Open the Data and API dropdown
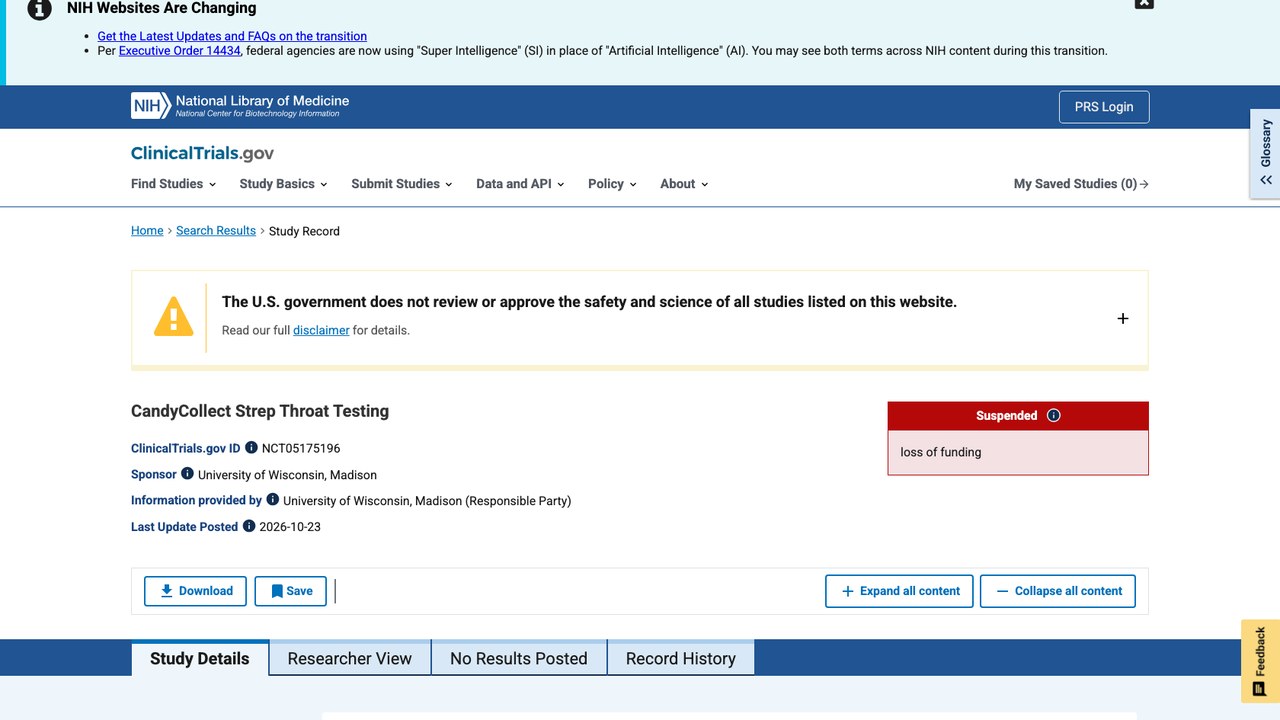The image size is (1280, 720). pyautogui.click(x=520, y=184)
